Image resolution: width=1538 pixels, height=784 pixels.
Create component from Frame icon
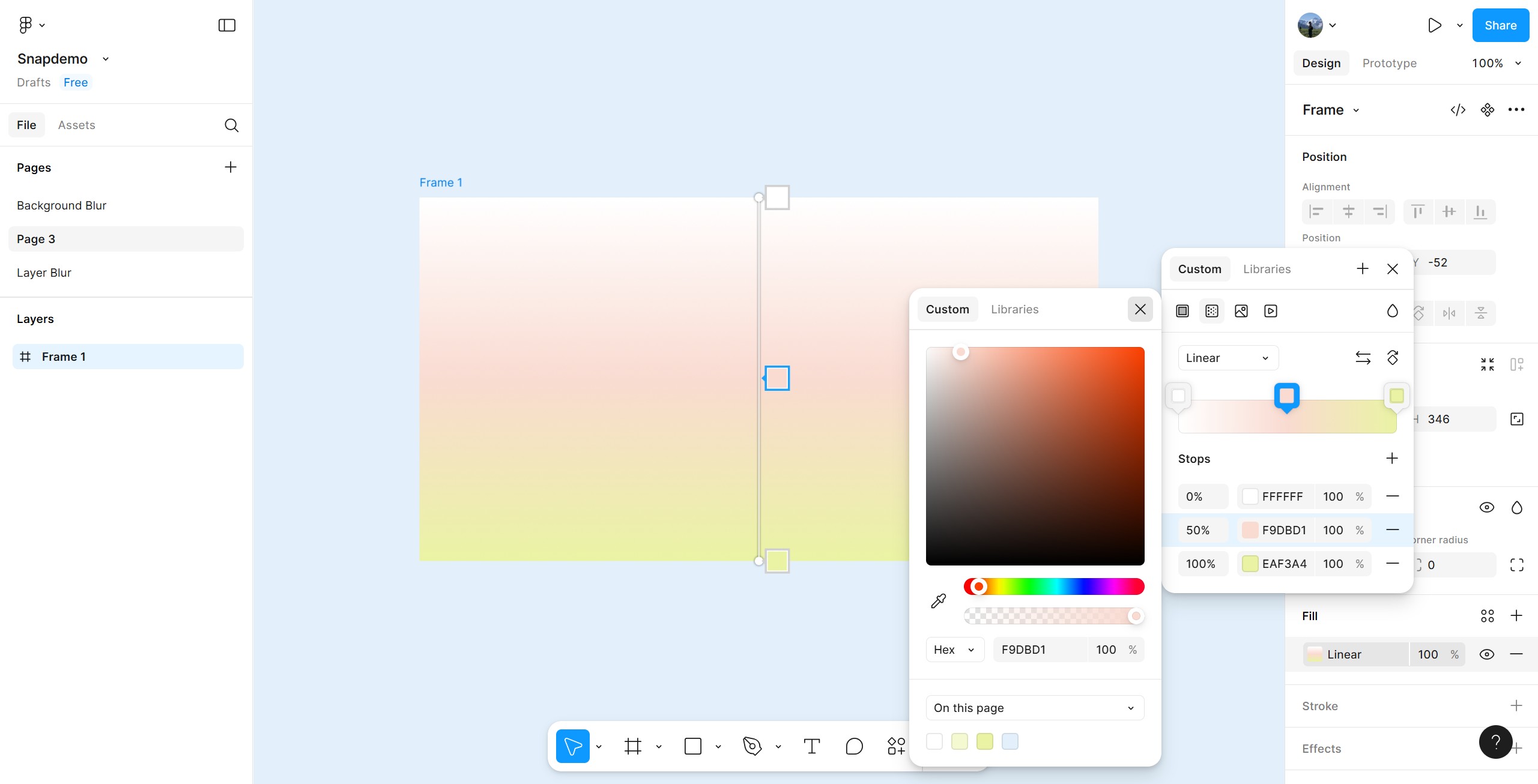click(x=1487, y=110)
